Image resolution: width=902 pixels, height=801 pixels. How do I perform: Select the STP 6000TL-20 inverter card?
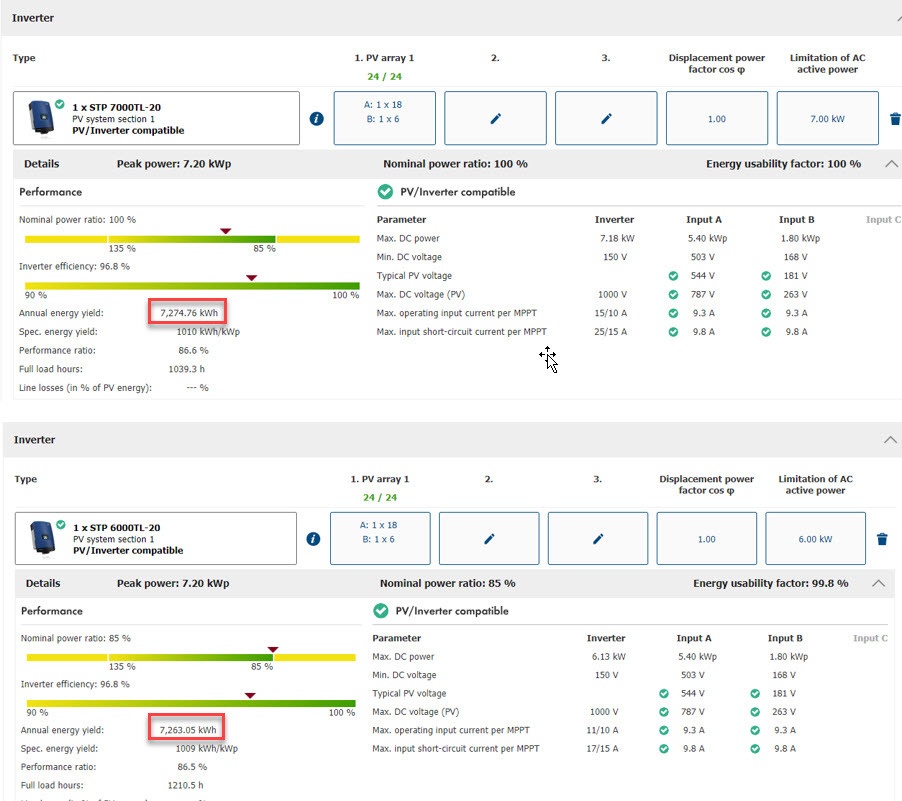(155, 539)
